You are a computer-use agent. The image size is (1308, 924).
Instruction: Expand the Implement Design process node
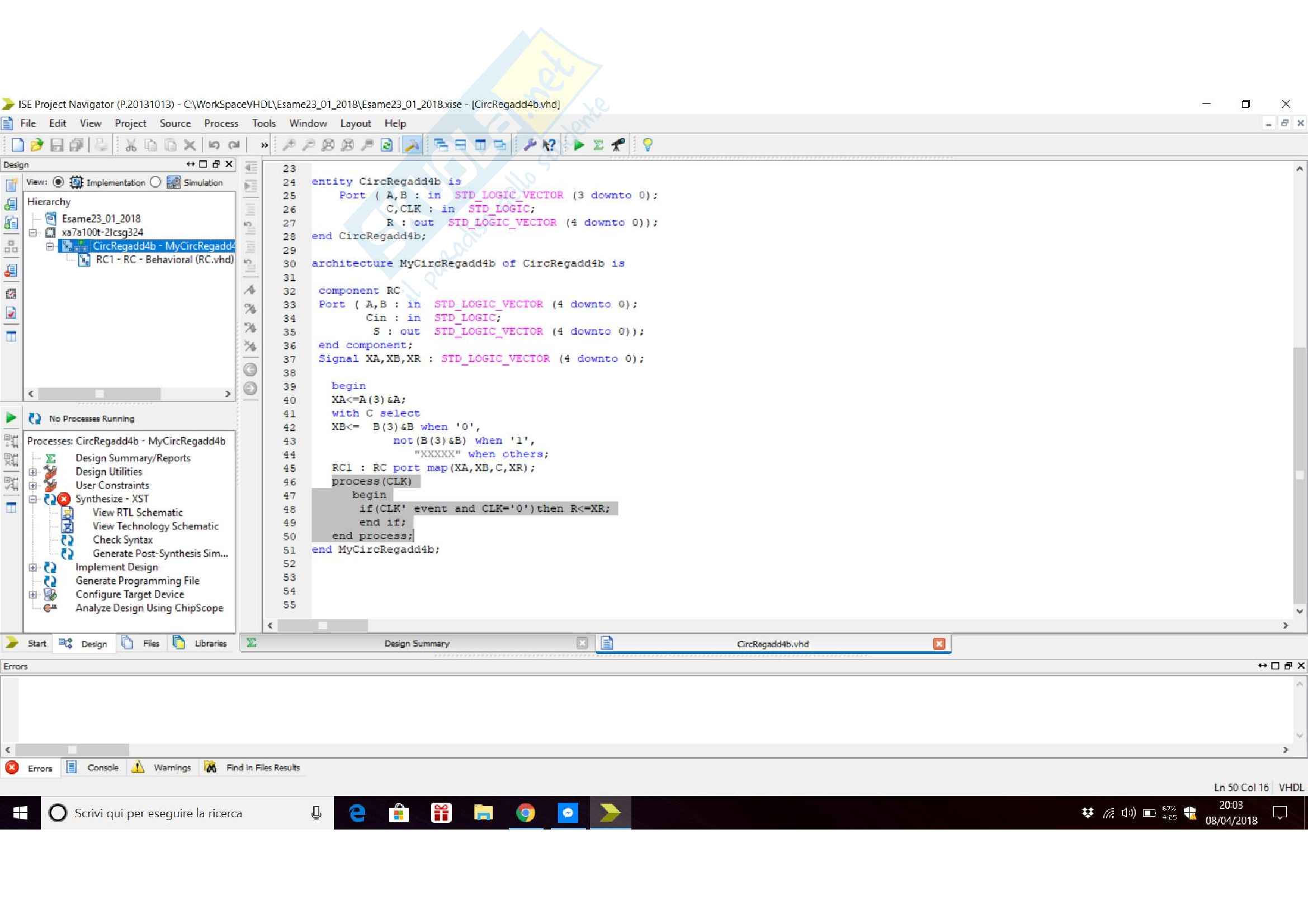(33, 567)
